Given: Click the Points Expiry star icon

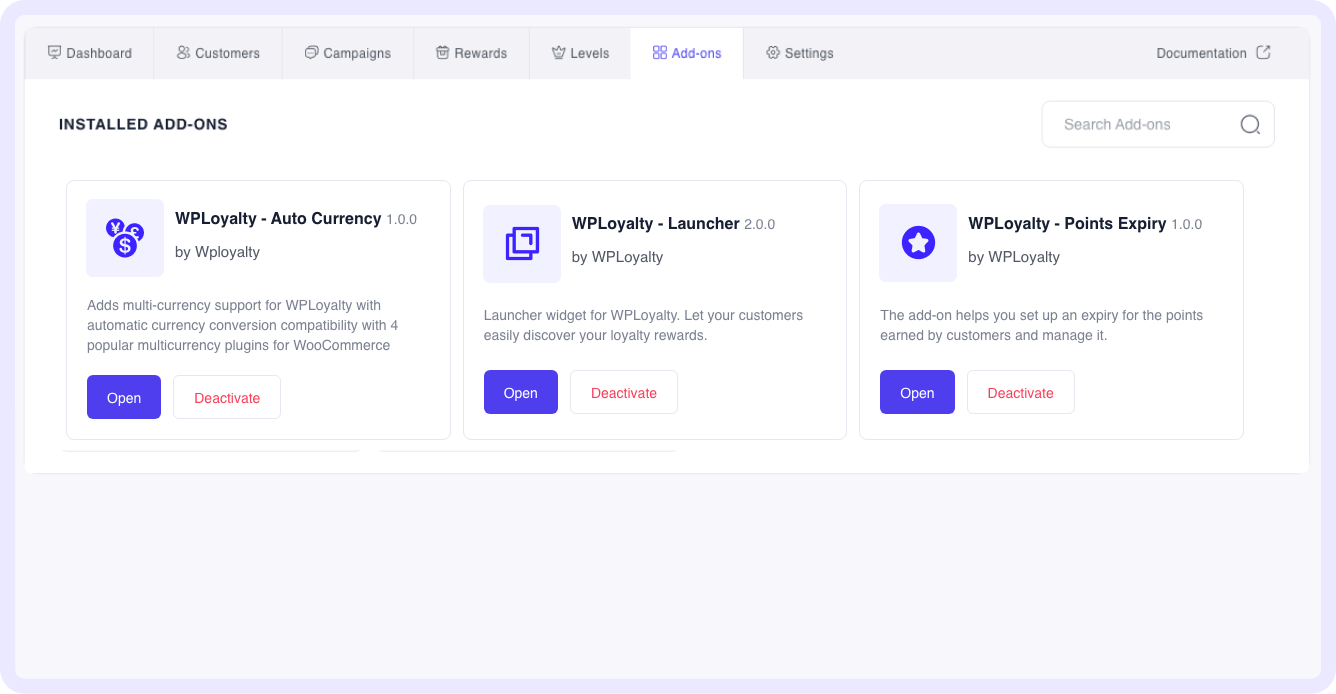Looking at the screenshot, I should pos(918,243).
